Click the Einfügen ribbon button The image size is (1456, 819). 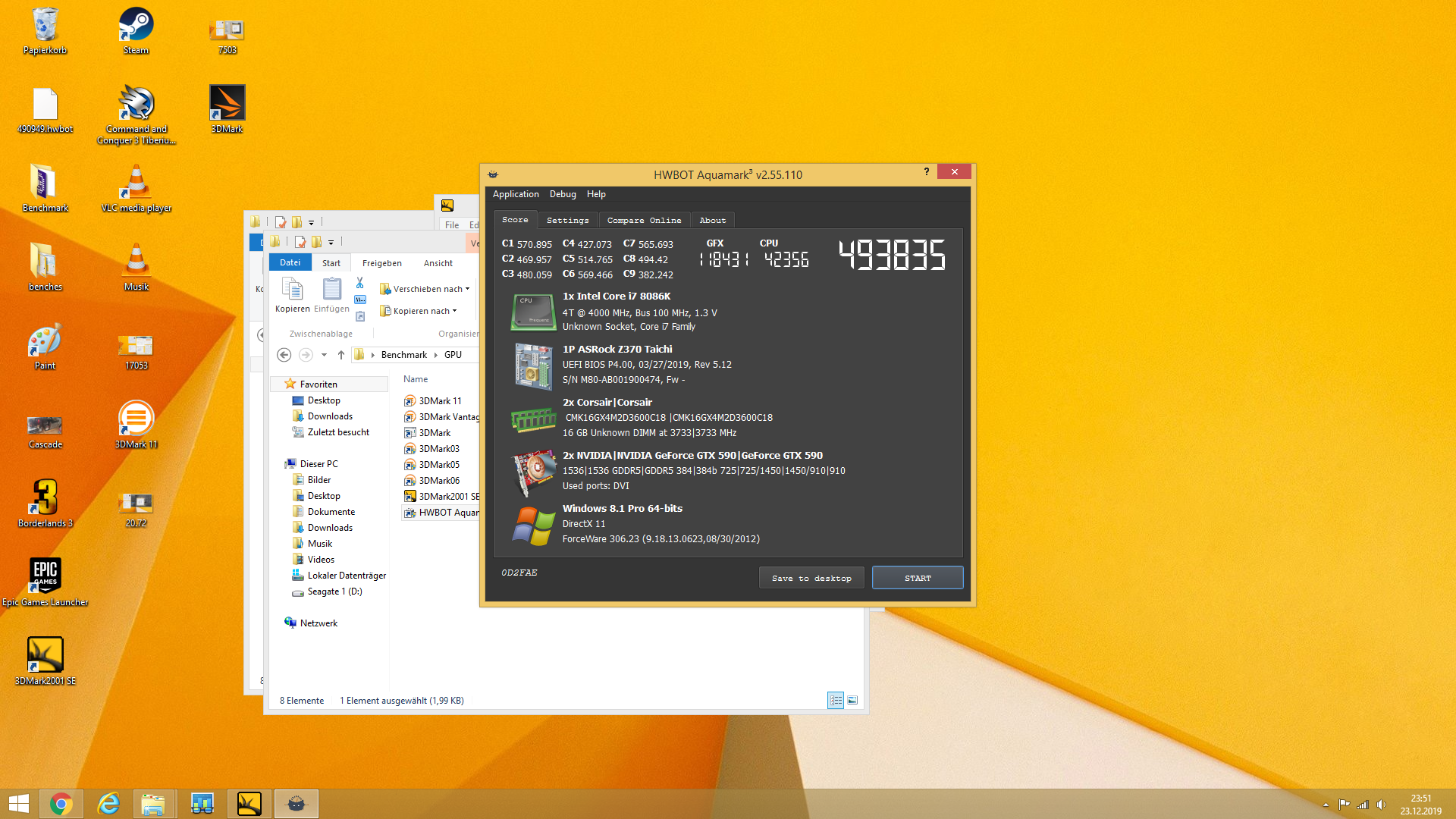tap(331, 295)
